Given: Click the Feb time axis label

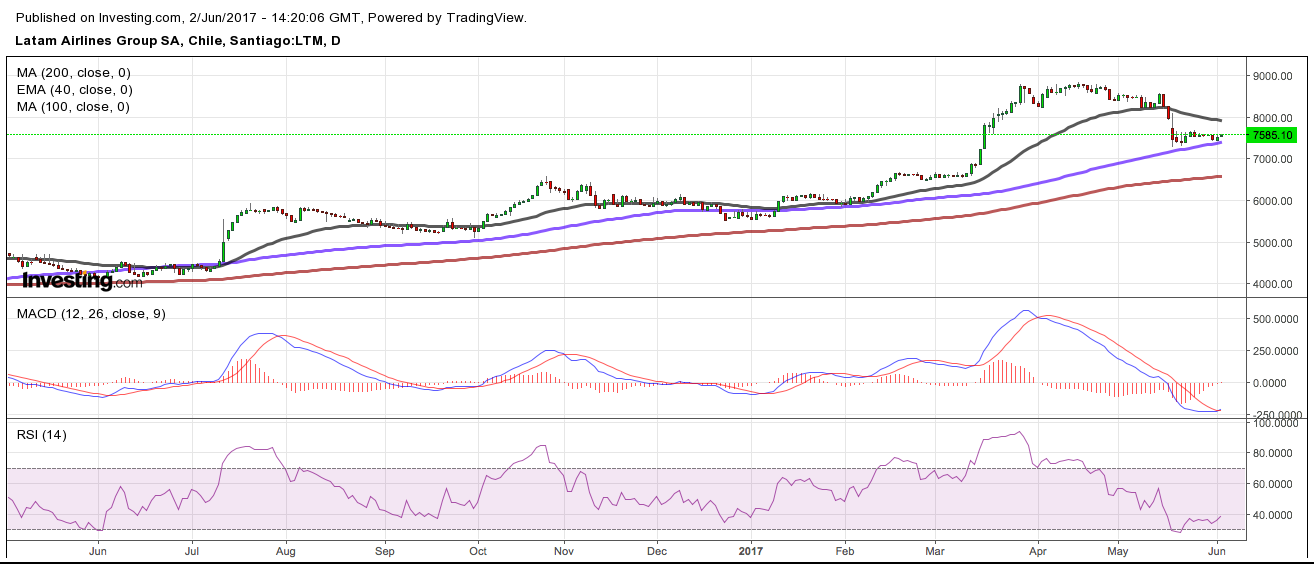Looking at the screenshot, I should (x=845, y=550).
